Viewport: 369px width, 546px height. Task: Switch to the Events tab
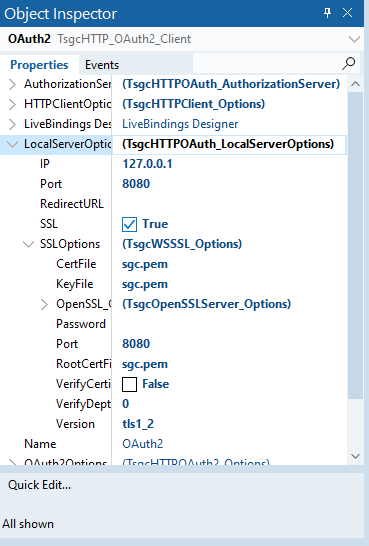coord(102,65)
